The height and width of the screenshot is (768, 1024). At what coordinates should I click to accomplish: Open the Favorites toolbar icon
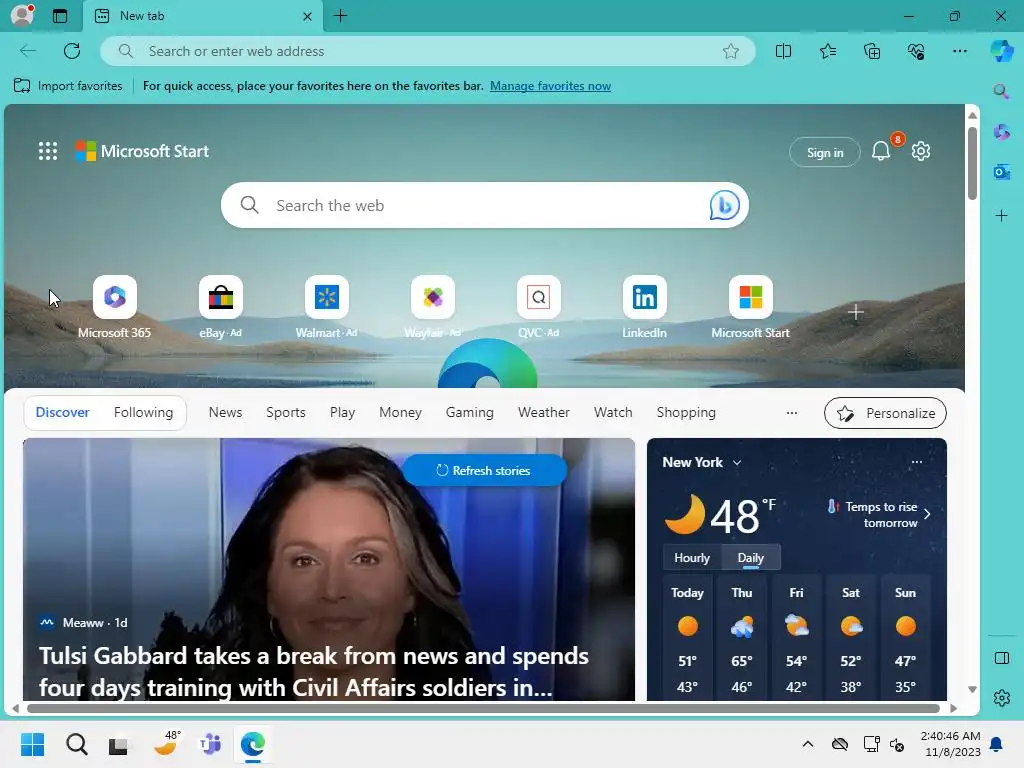point(827,51)
